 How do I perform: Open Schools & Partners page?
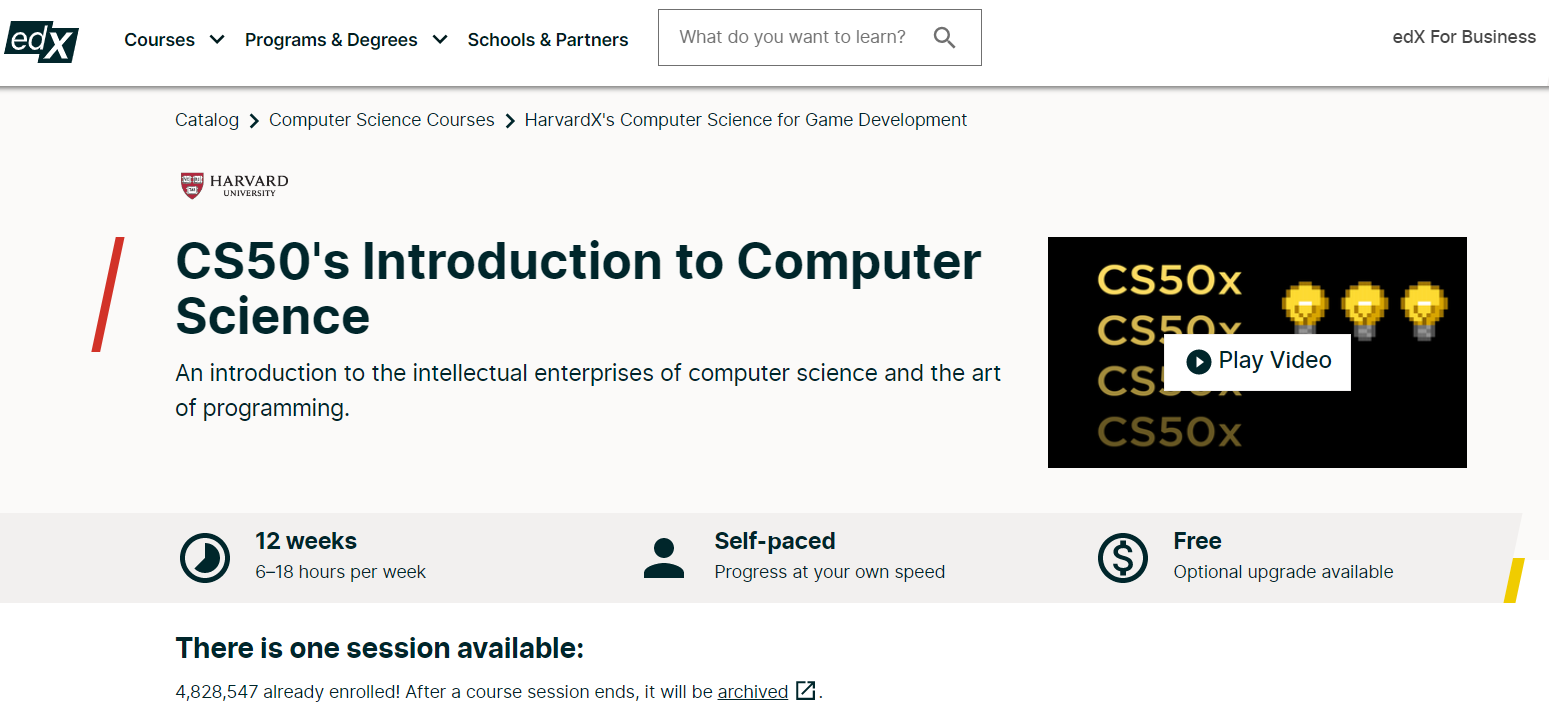[548, 40]
